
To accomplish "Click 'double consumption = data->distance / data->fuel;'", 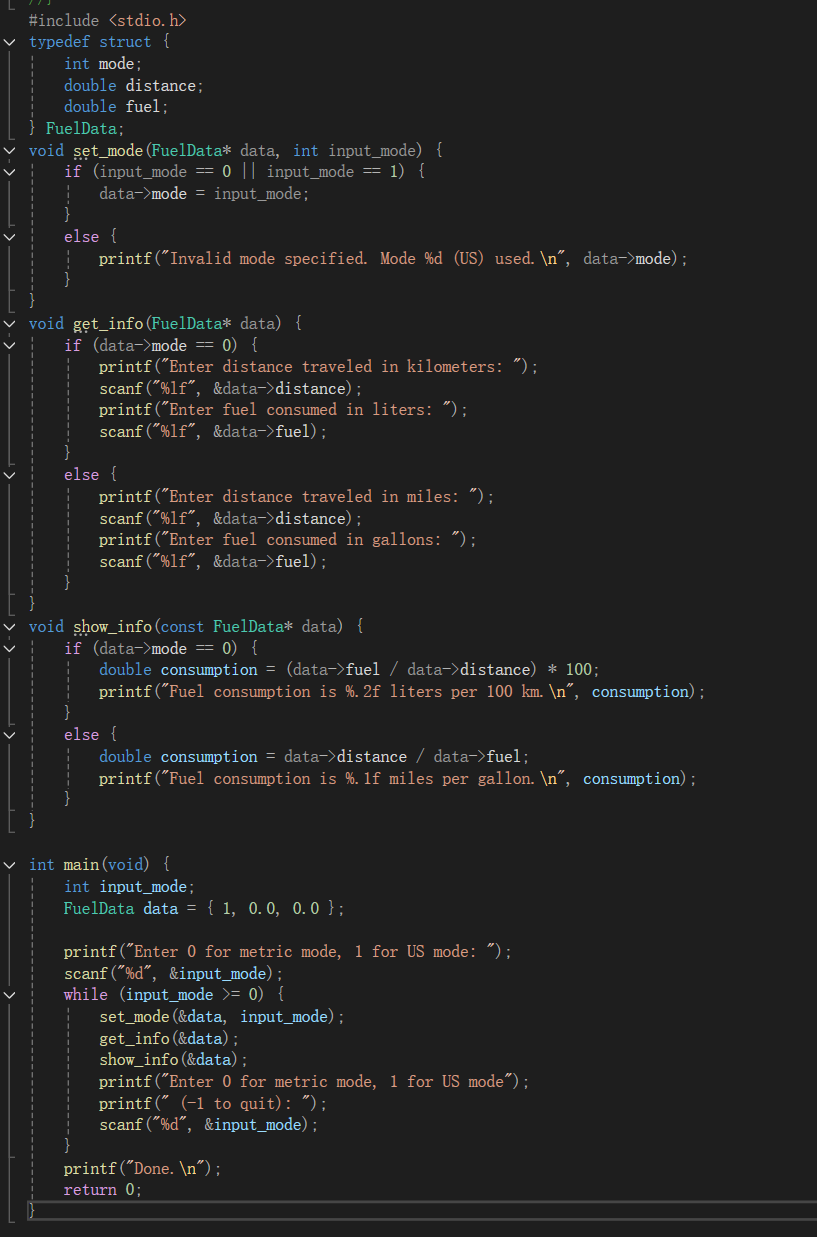I will click(314, 757).
